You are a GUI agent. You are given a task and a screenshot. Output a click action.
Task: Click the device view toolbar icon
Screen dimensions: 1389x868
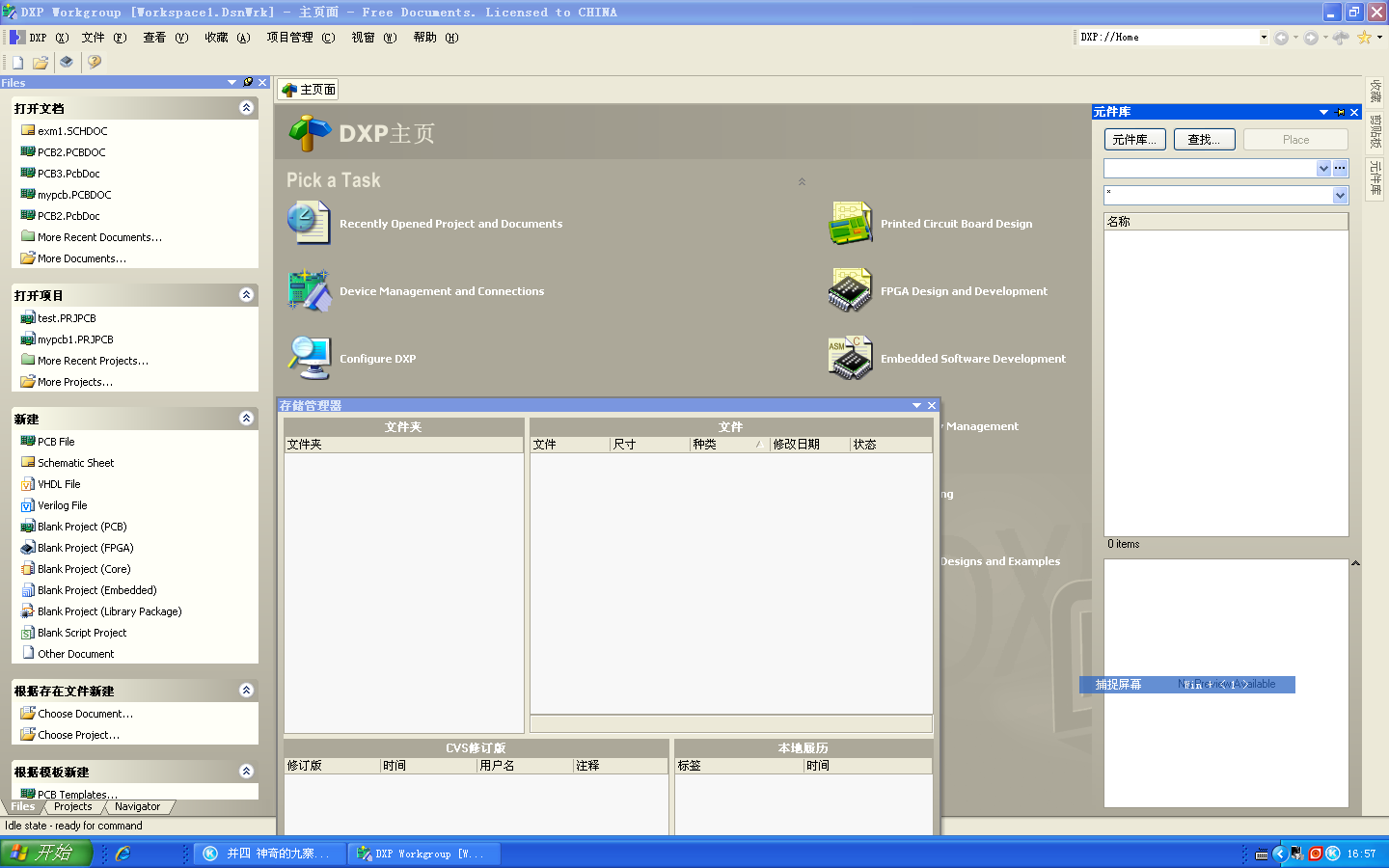click(x=66, y=62)
